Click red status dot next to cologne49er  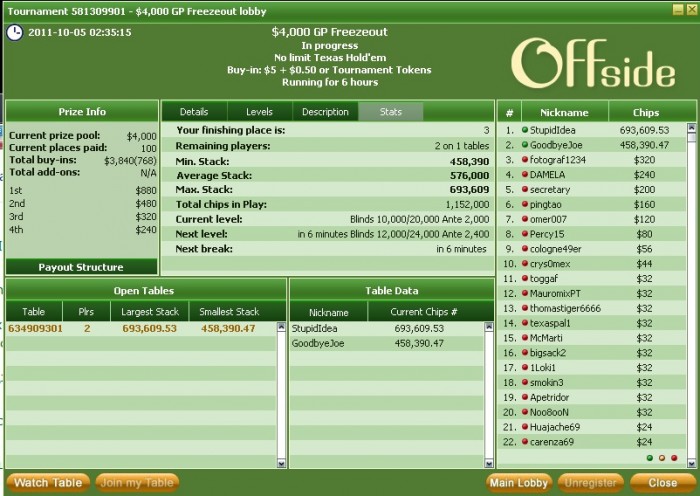[x=525, y=249]
